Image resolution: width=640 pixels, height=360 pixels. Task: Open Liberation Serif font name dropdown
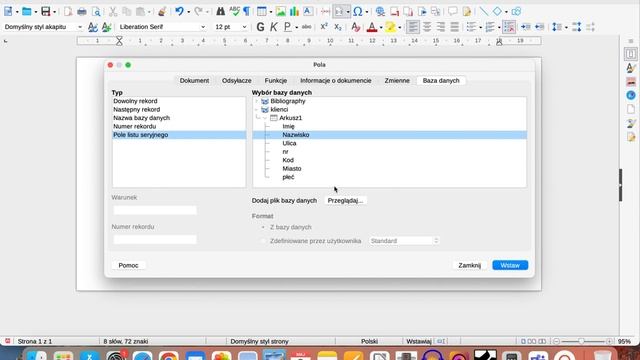click(203, 27)
